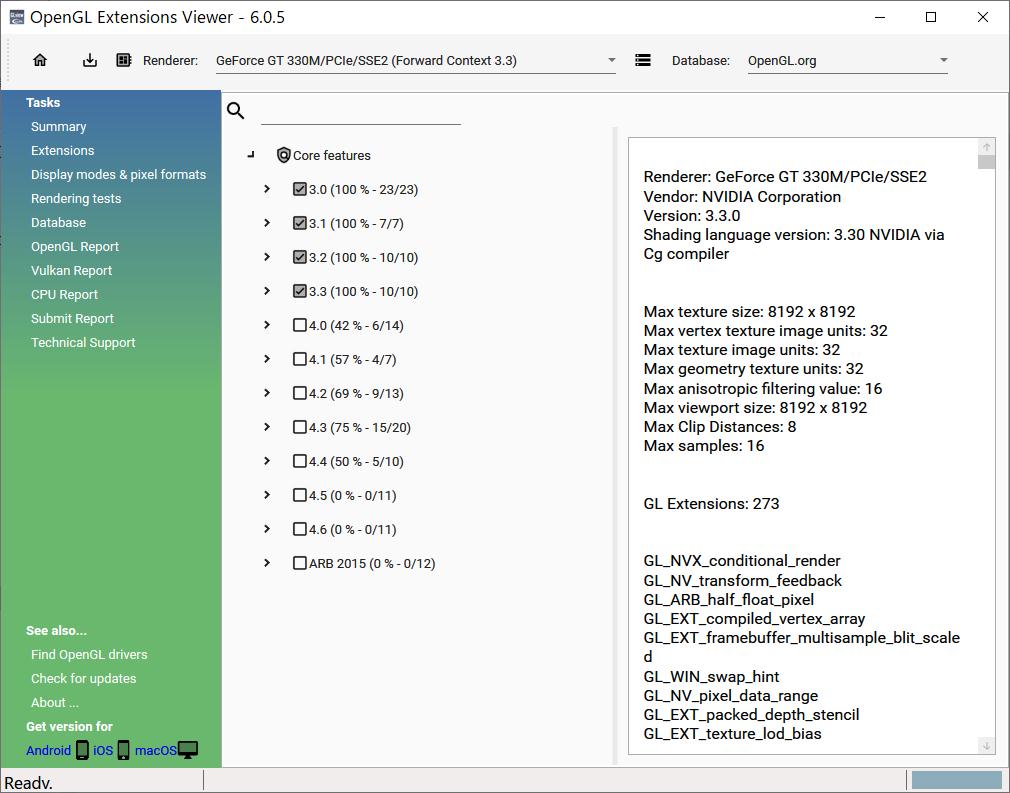Open the Extensions task

[62, 150]
